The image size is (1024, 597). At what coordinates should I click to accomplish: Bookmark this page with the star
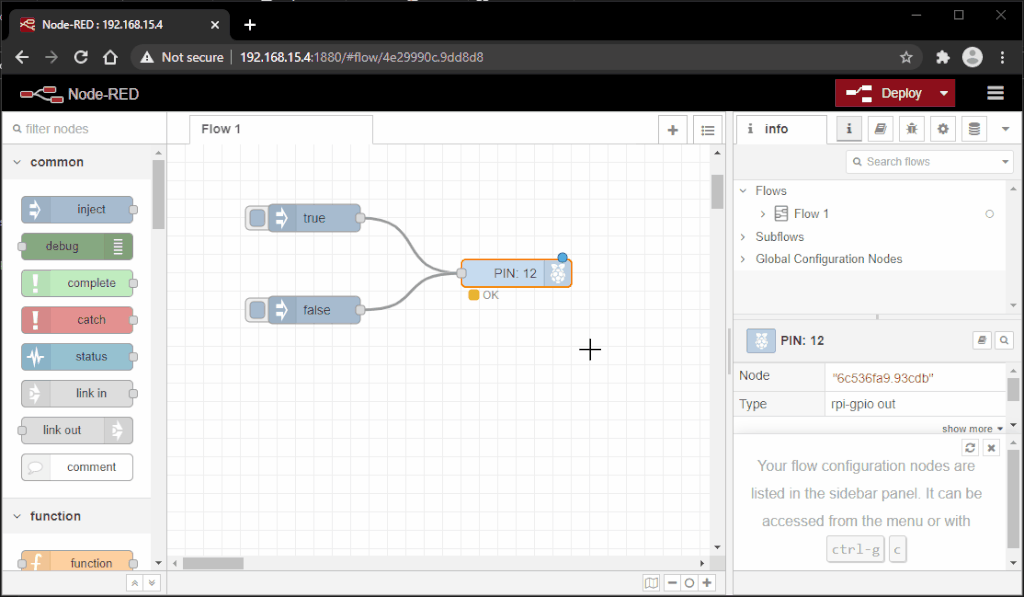coord(906,57)
